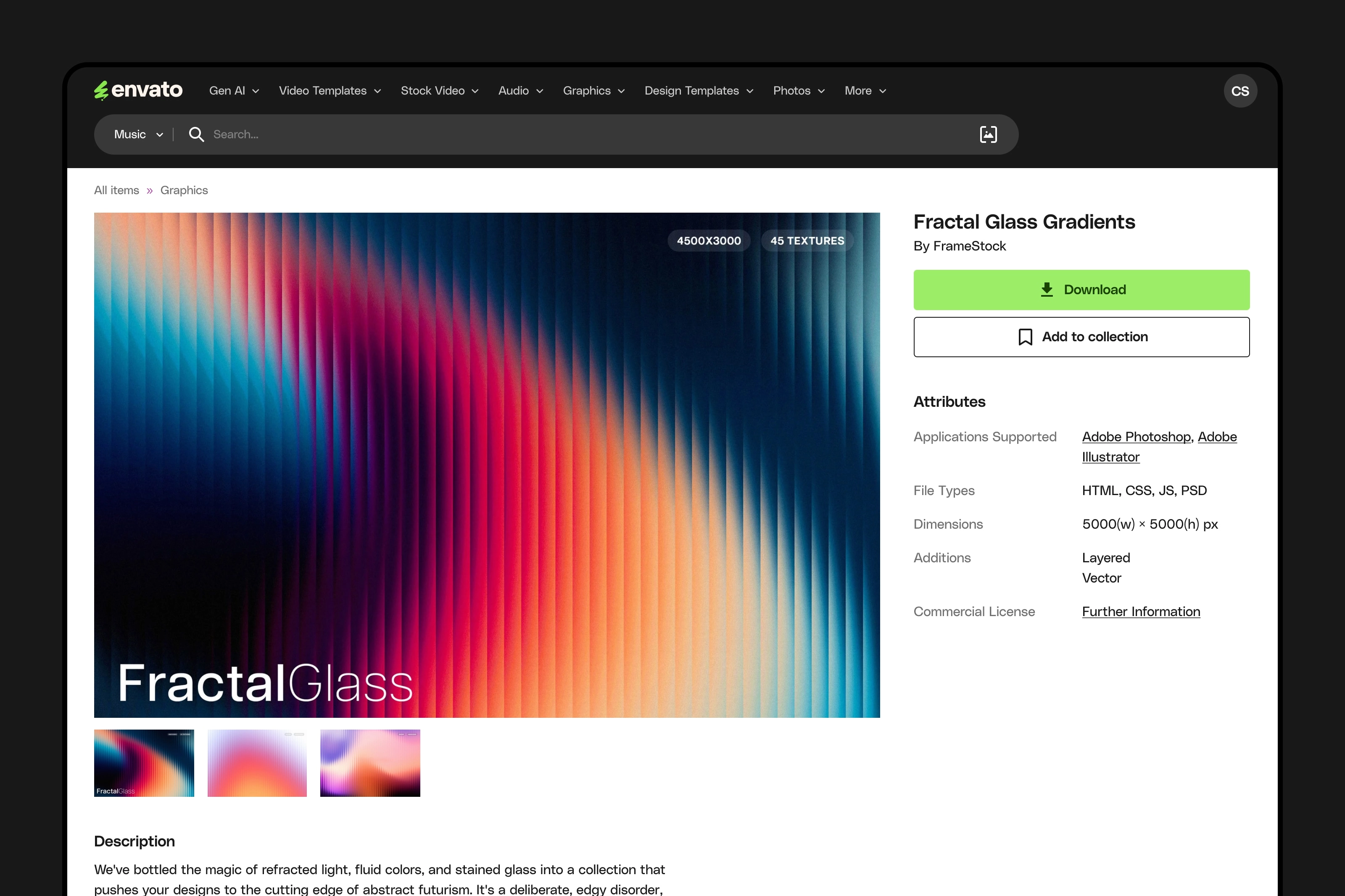Open the Adobe Photoshop link

pos(1136,437)
